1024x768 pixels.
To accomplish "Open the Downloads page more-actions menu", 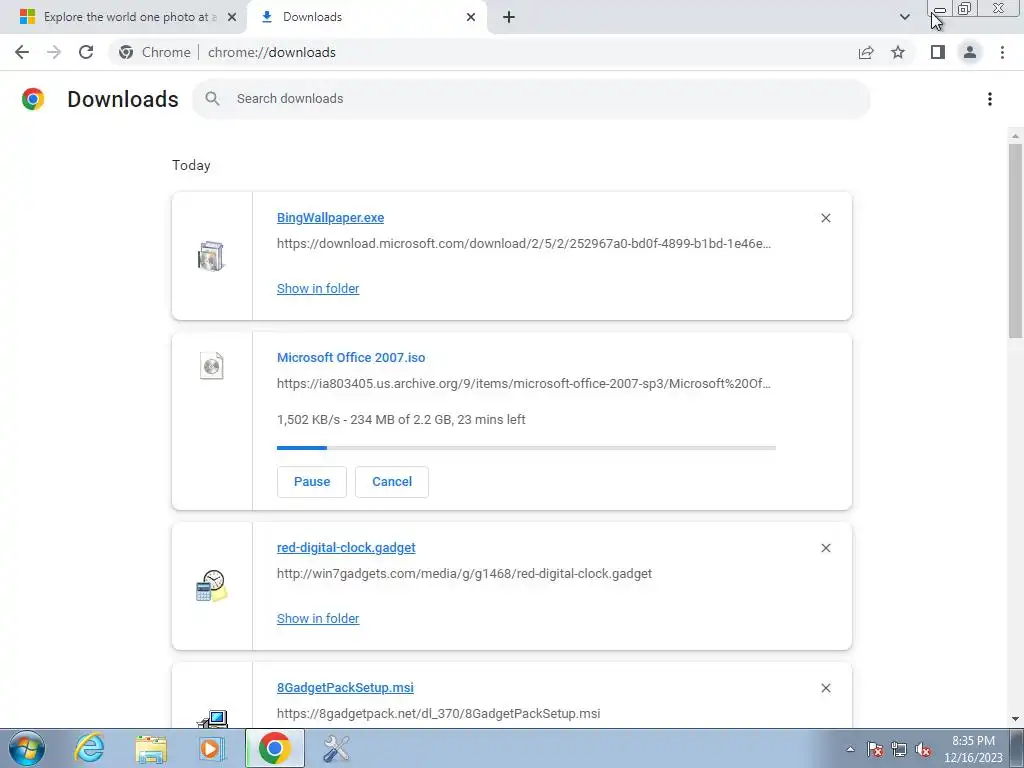I will 990,99.
